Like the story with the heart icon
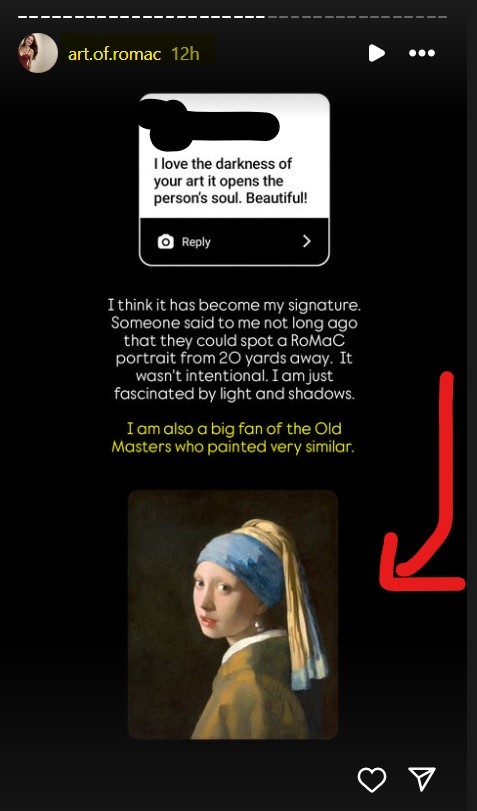This screenshot has width=477, height=811. (x=372, y=779)
